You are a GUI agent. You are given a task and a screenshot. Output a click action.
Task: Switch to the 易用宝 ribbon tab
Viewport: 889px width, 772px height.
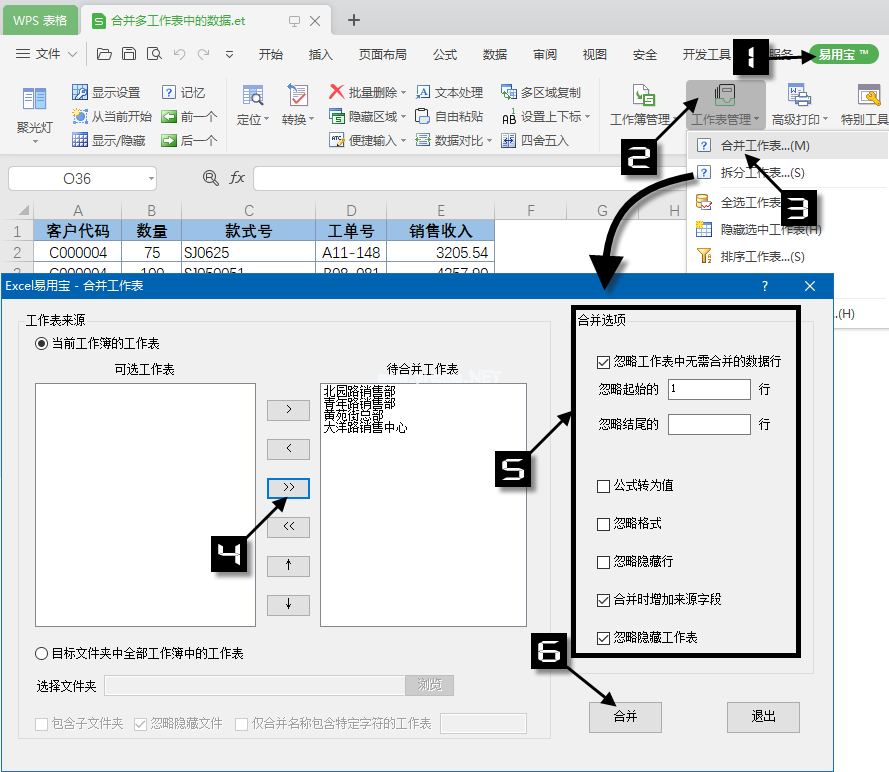coord(843,54)
